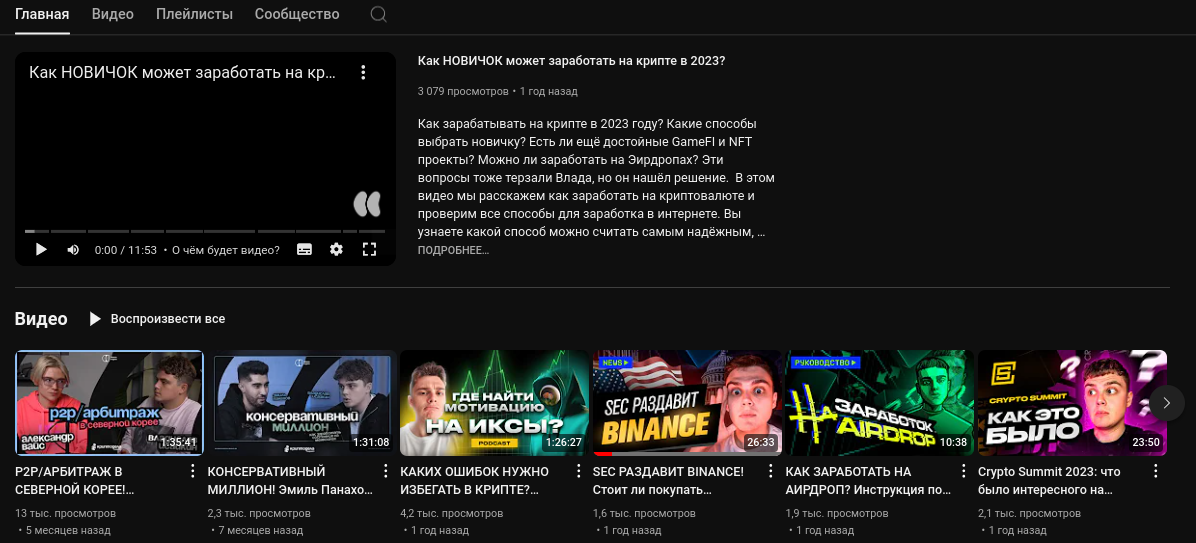This screenshot has height=543, width=1196.
Task: Click Воспроизвести все button
Action: (x=157, y=319)
